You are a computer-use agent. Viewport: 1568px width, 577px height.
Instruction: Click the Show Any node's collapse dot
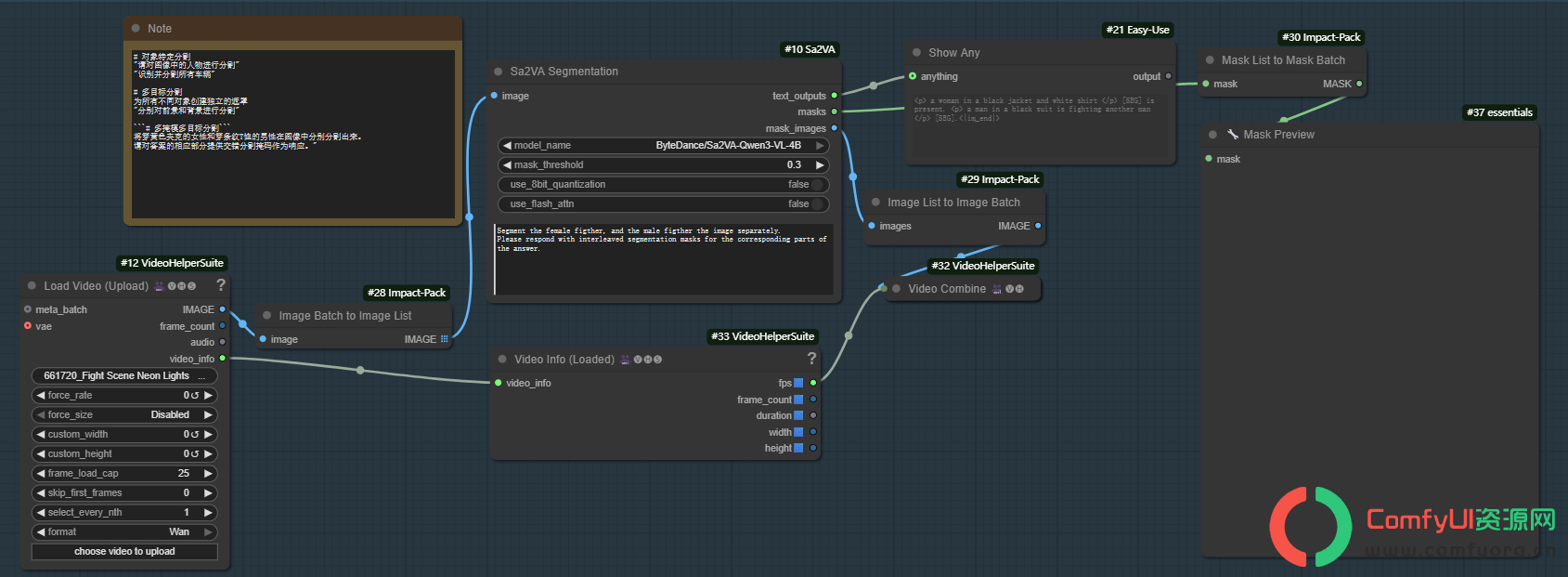(x=916, y=53)
